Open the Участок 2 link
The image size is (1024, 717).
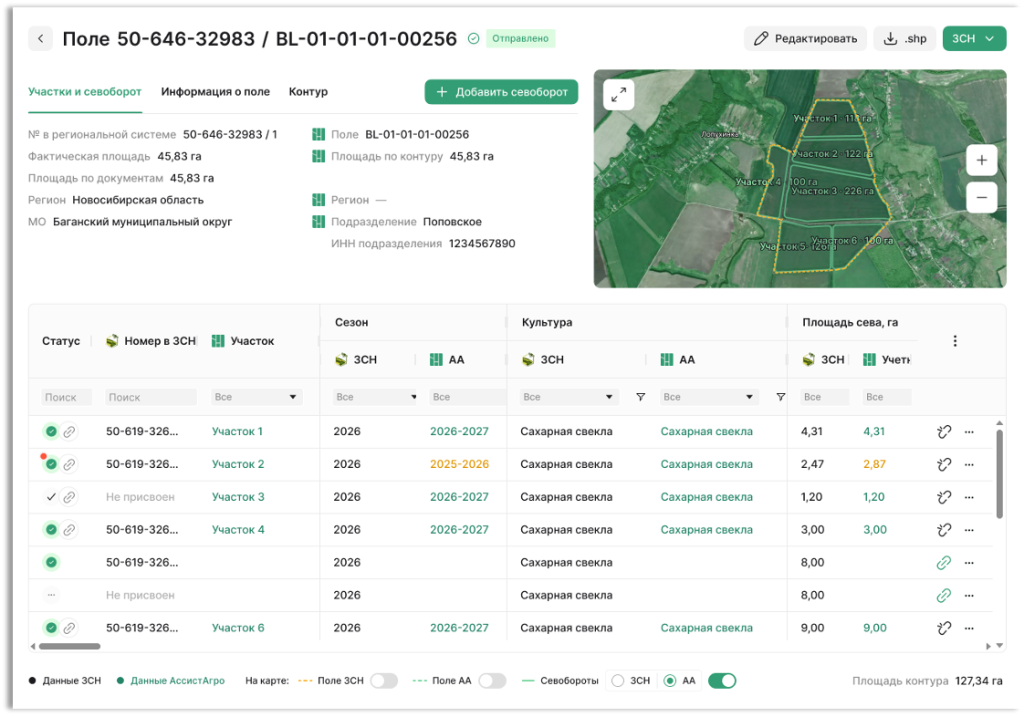pyautogui.click(x=238, y=464)
